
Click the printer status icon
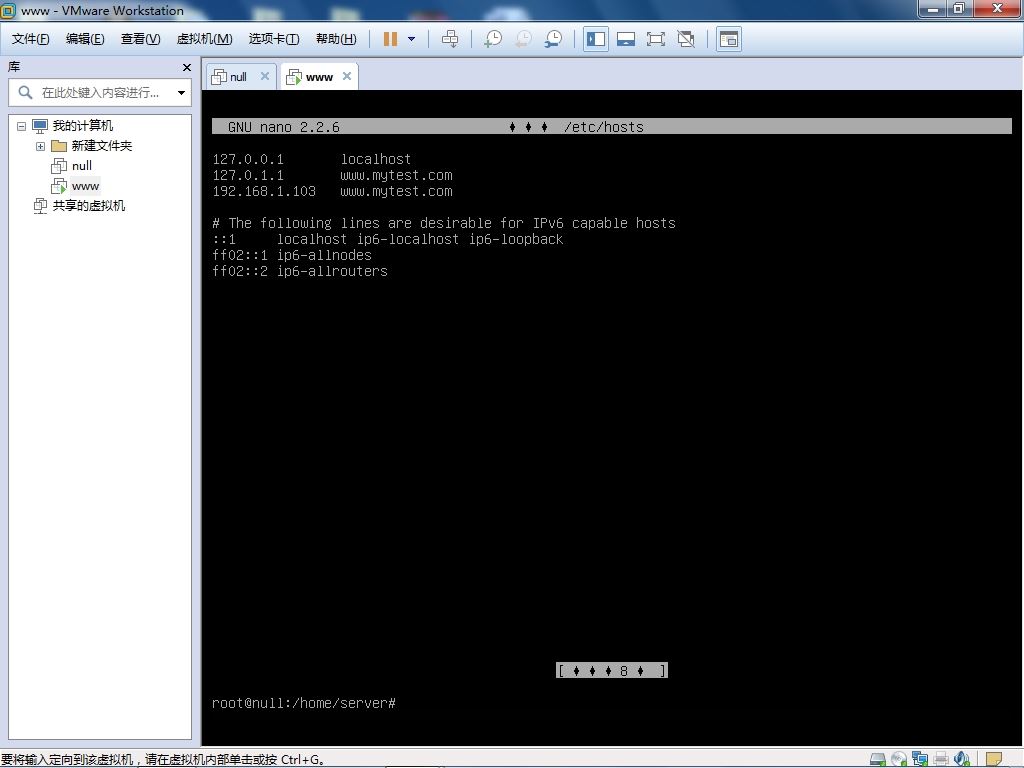[941, 759]
